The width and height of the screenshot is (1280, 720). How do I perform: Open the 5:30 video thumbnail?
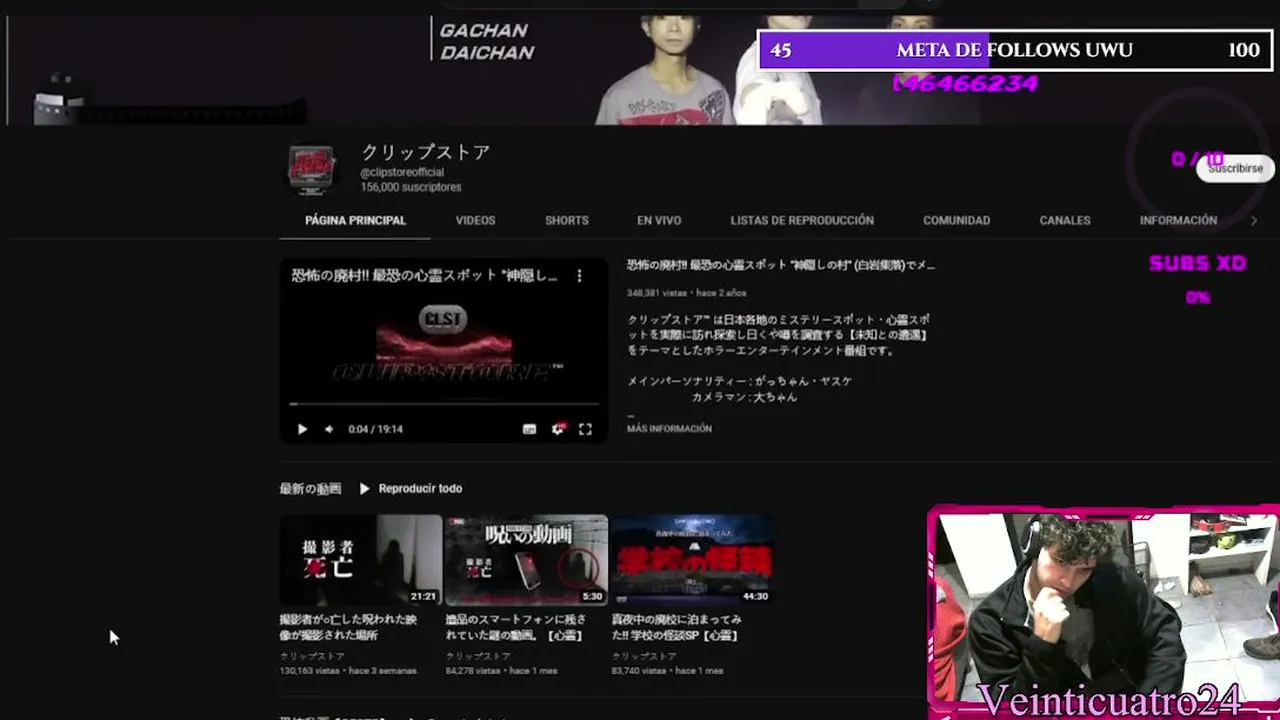(526, 560)
